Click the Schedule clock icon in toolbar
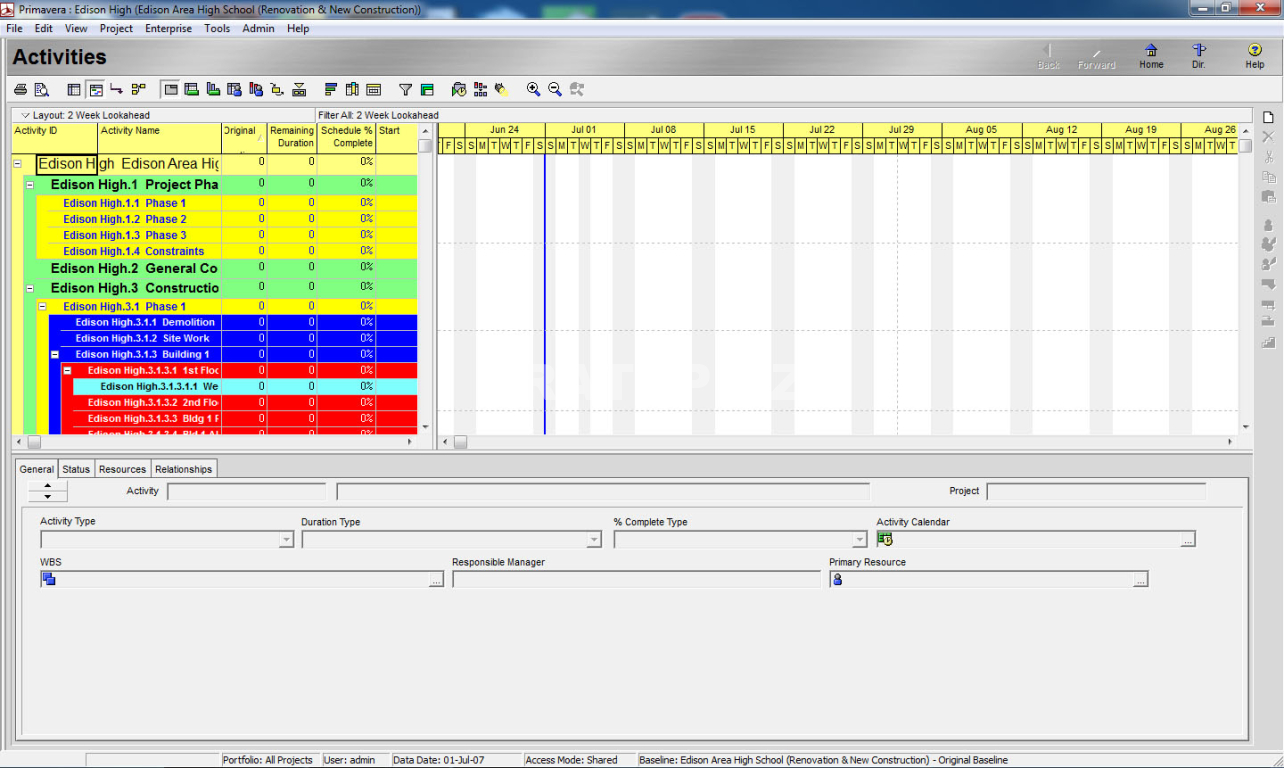Image resolution: width=1284 pixels, height=768 pixels. click(x=459, y=90)
